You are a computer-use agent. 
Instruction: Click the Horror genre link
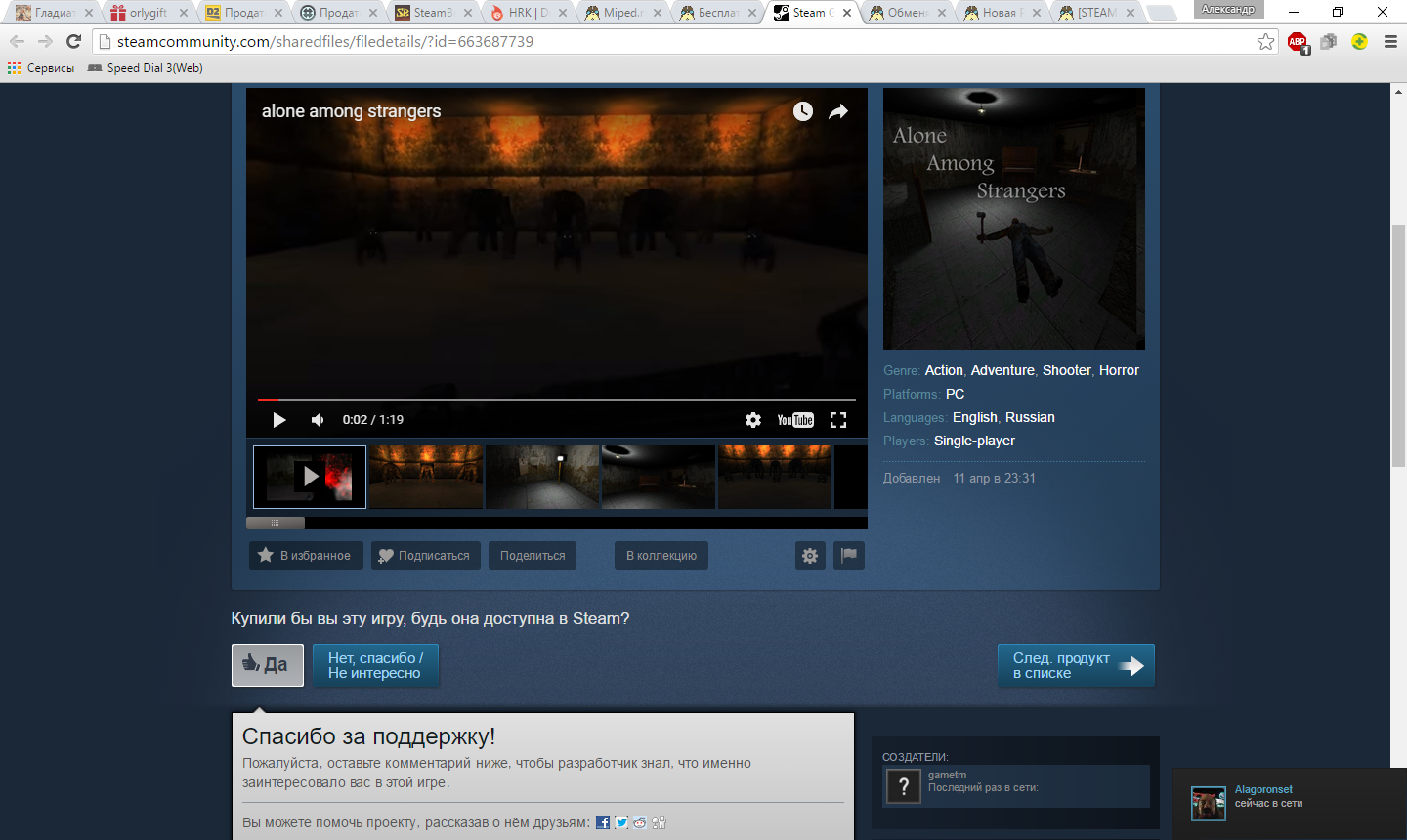click(x=1119, y=370)
